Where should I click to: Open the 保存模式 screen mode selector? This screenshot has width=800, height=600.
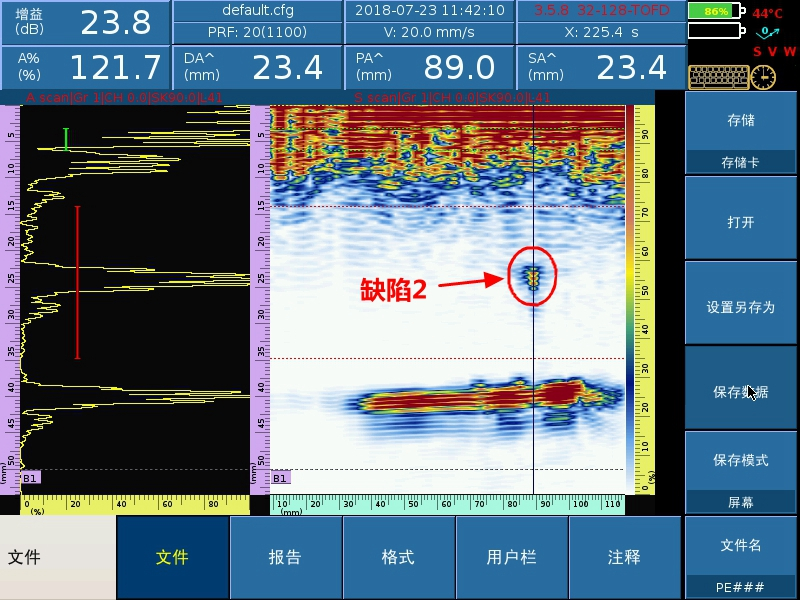[x=740, y=472]
